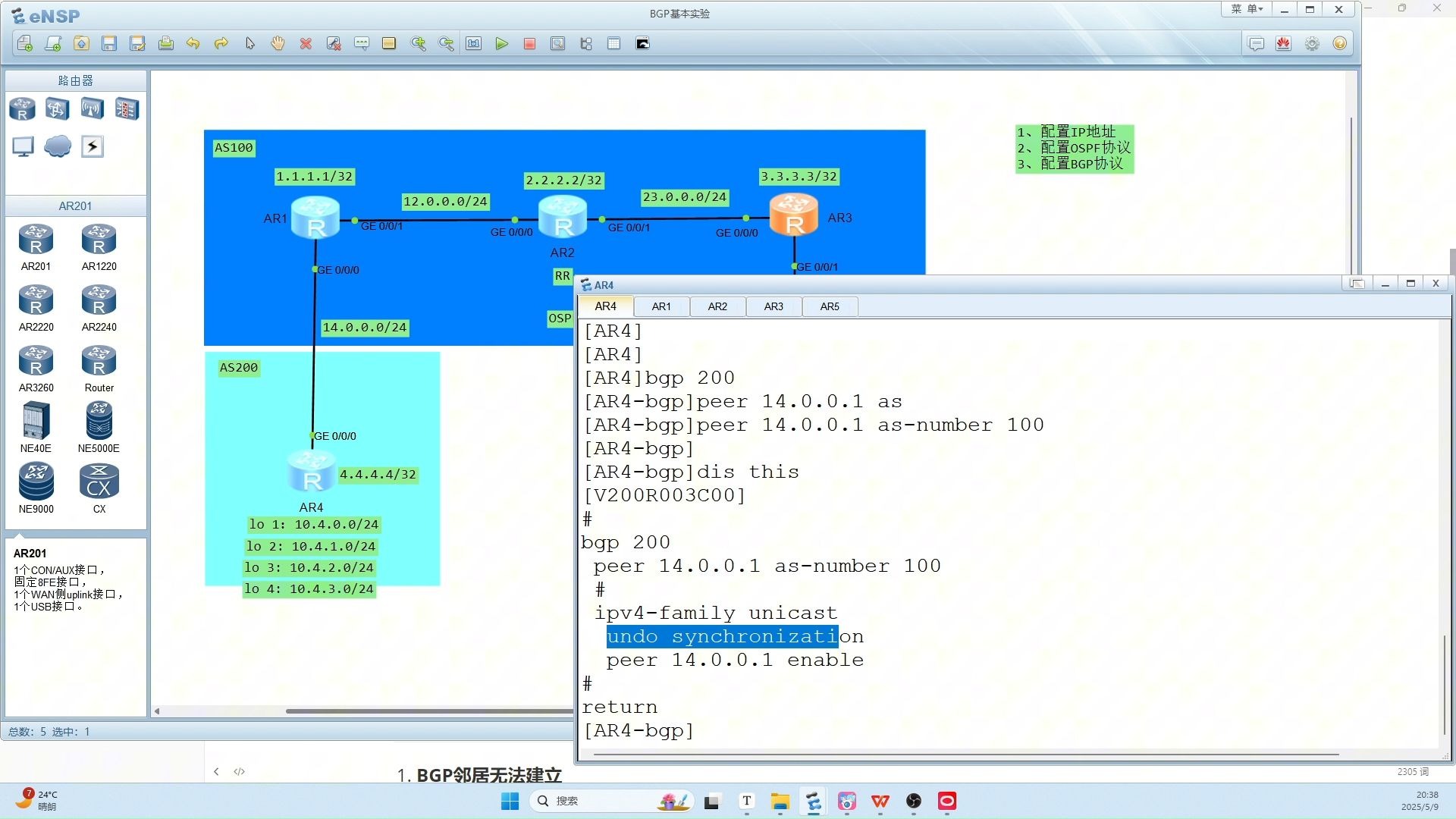Screen dimensions: 1456x819
Task: Select the PC terminal category icon
Action: click(x=23, y=146)
